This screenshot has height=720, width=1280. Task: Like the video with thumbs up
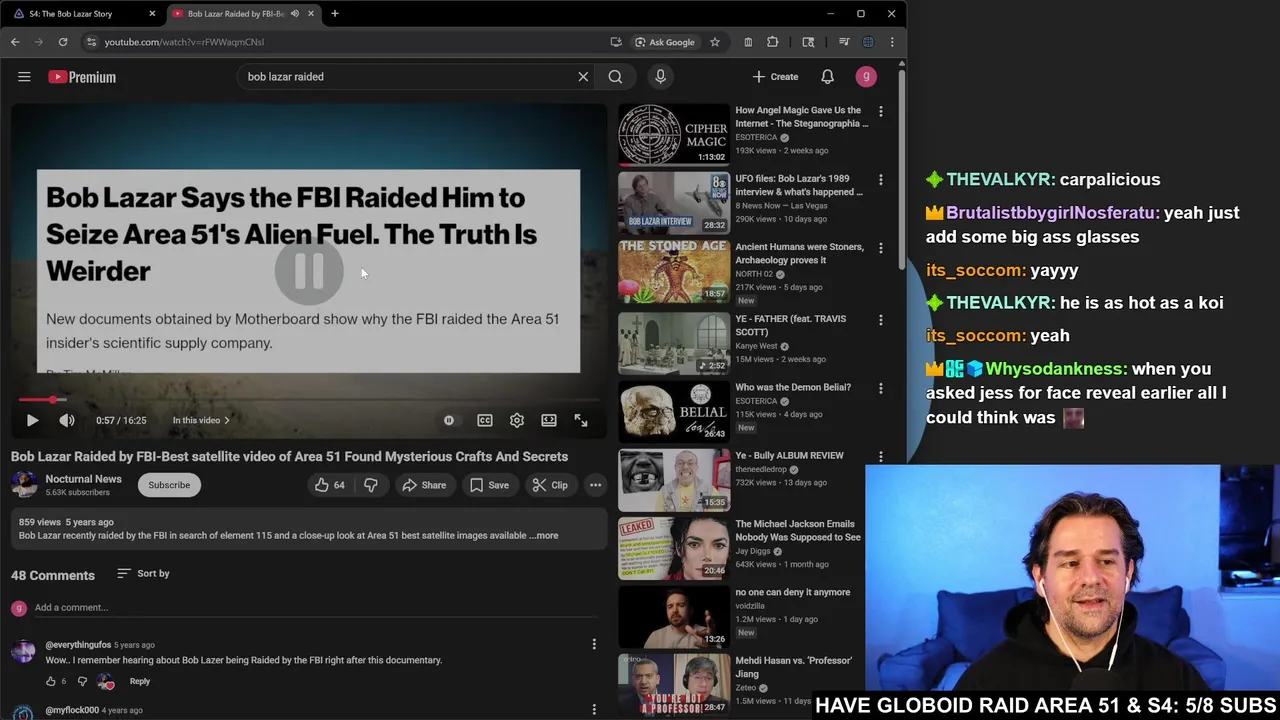[x=331, y=485]
